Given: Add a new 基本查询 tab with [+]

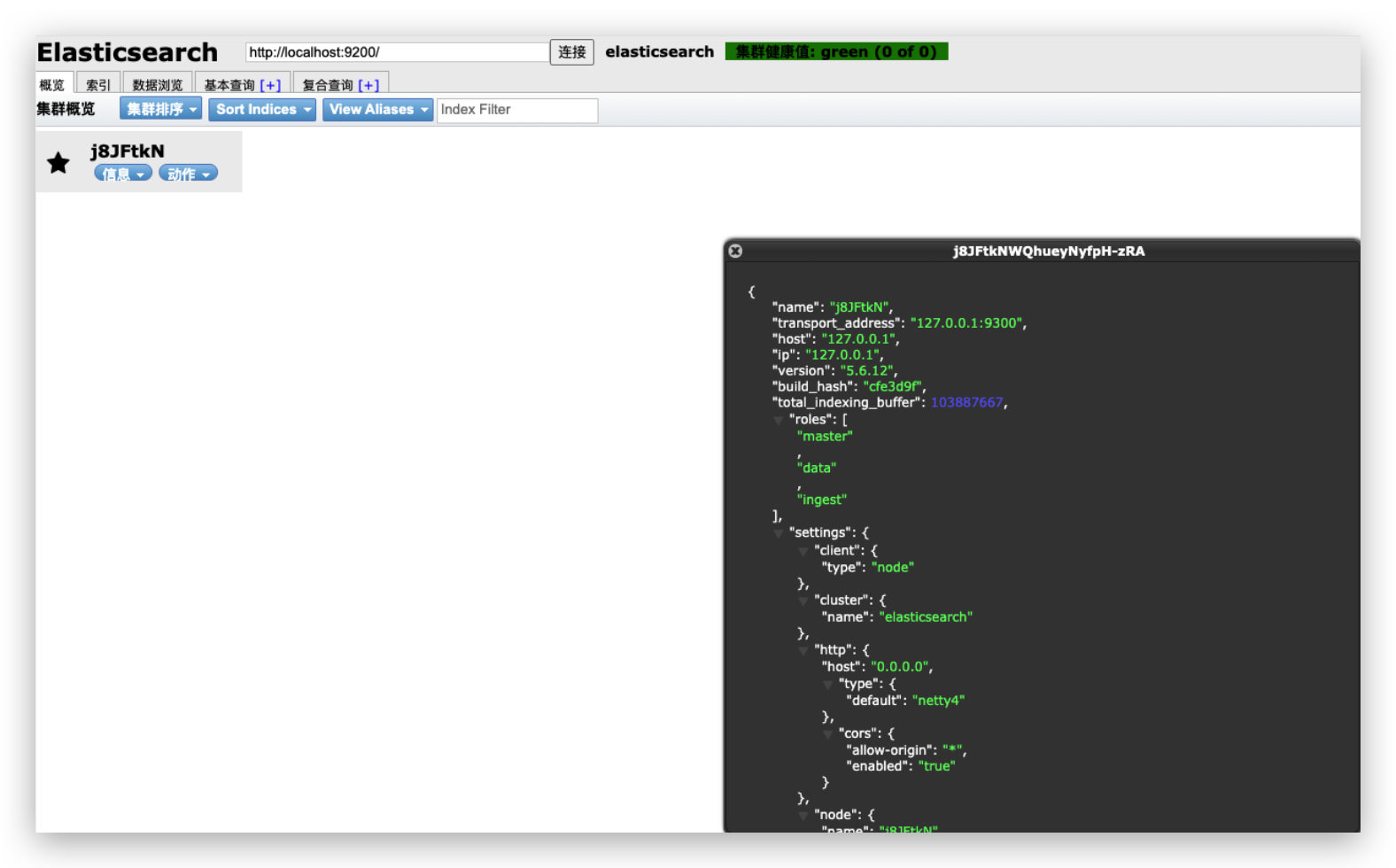Looking at the screenshot, I should [x=270, y=85].
